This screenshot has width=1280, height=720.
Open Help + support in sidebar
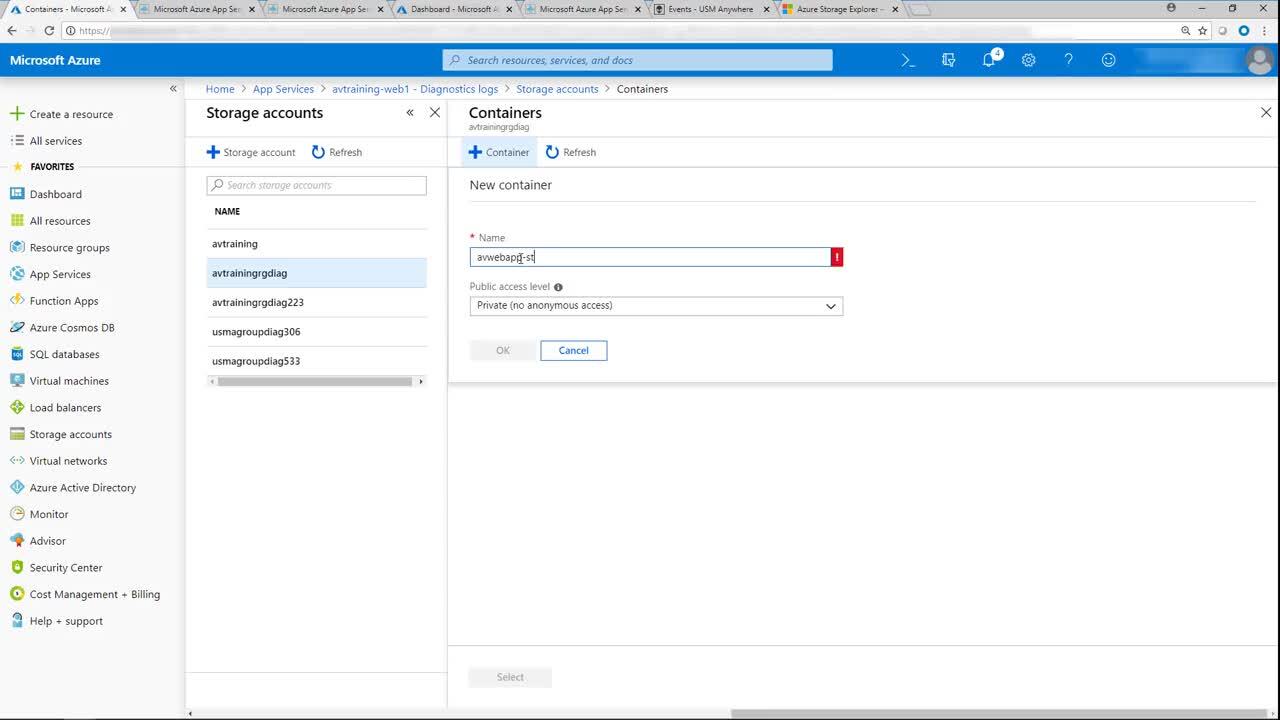click(x=66, y=621)
